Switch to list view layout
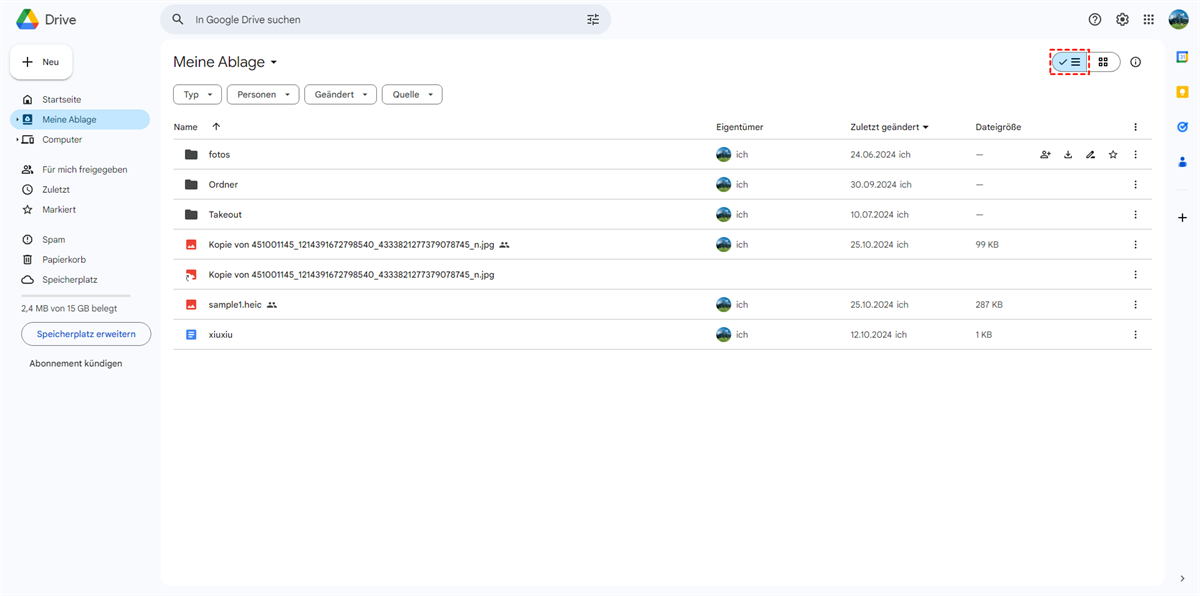 pyautogui.click(x=1070, y=62)
